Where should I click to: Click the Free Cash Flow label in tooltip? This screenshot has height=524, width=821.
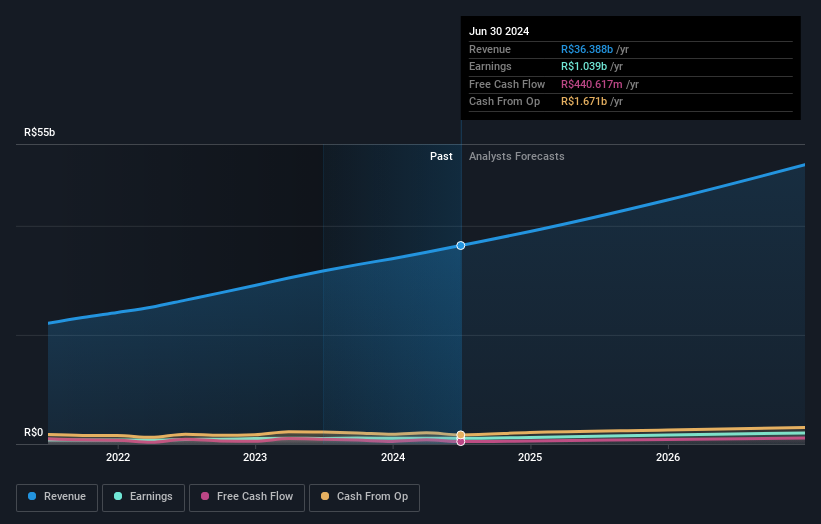pos(507,84)
